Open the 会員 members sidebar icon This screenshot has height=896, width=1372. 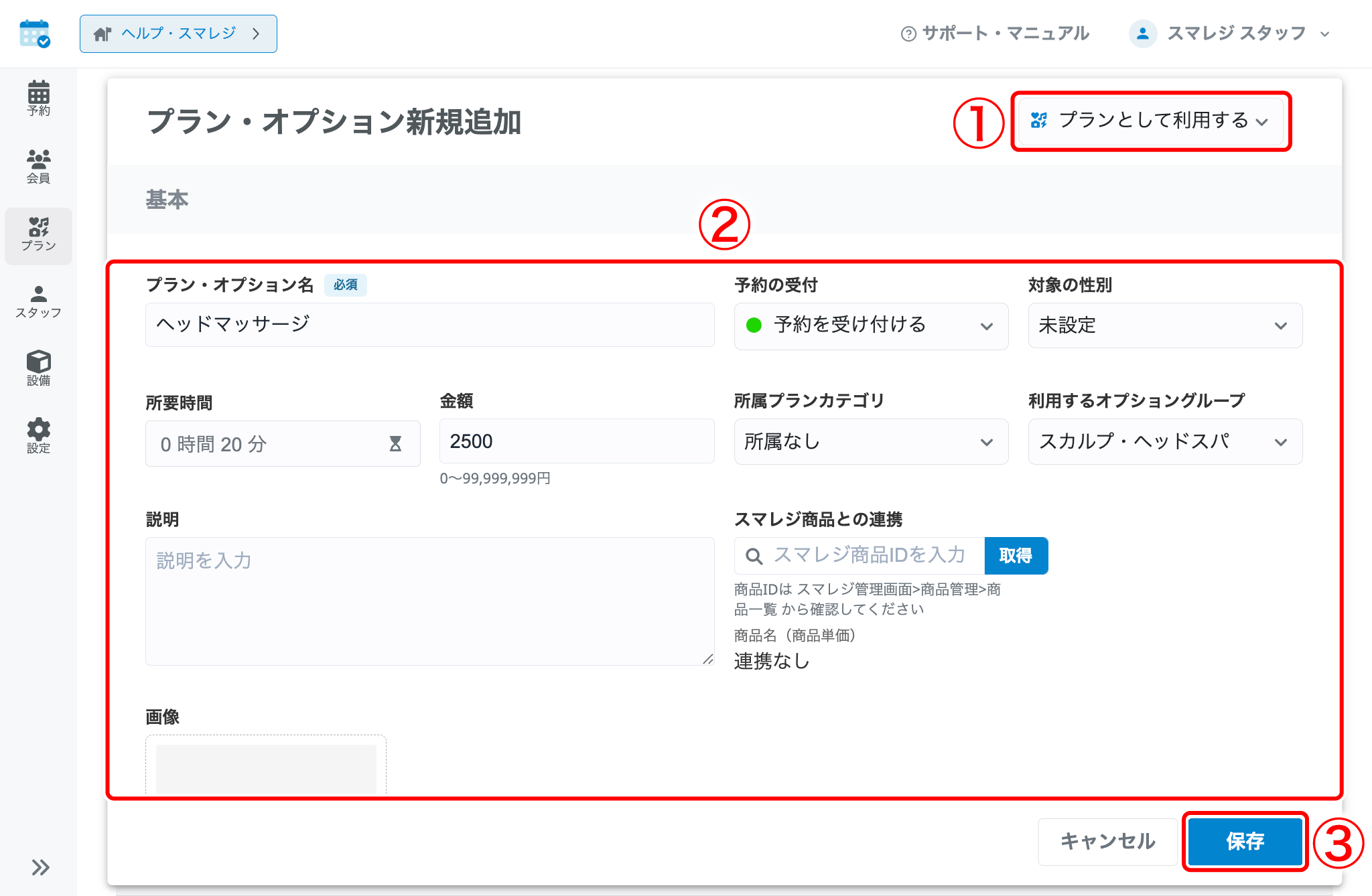point(38,166)
